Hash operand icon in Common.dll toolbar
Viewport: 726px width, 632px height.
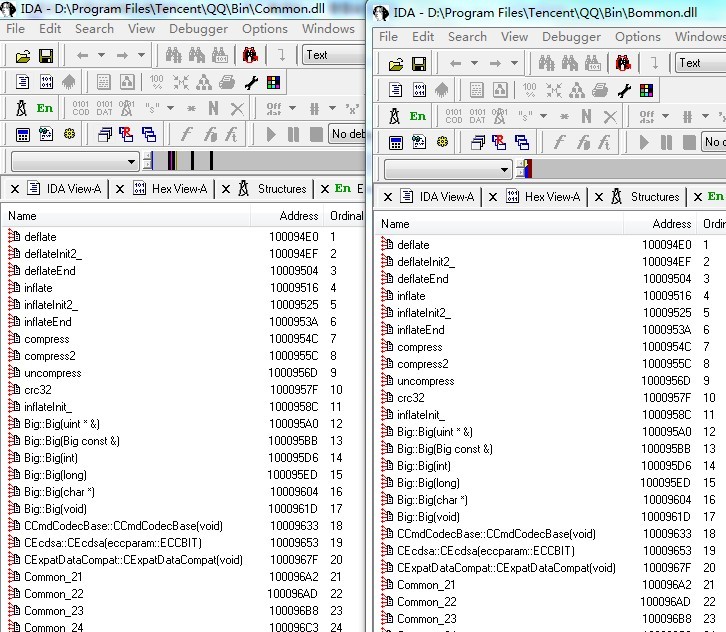tap(314, 109)
